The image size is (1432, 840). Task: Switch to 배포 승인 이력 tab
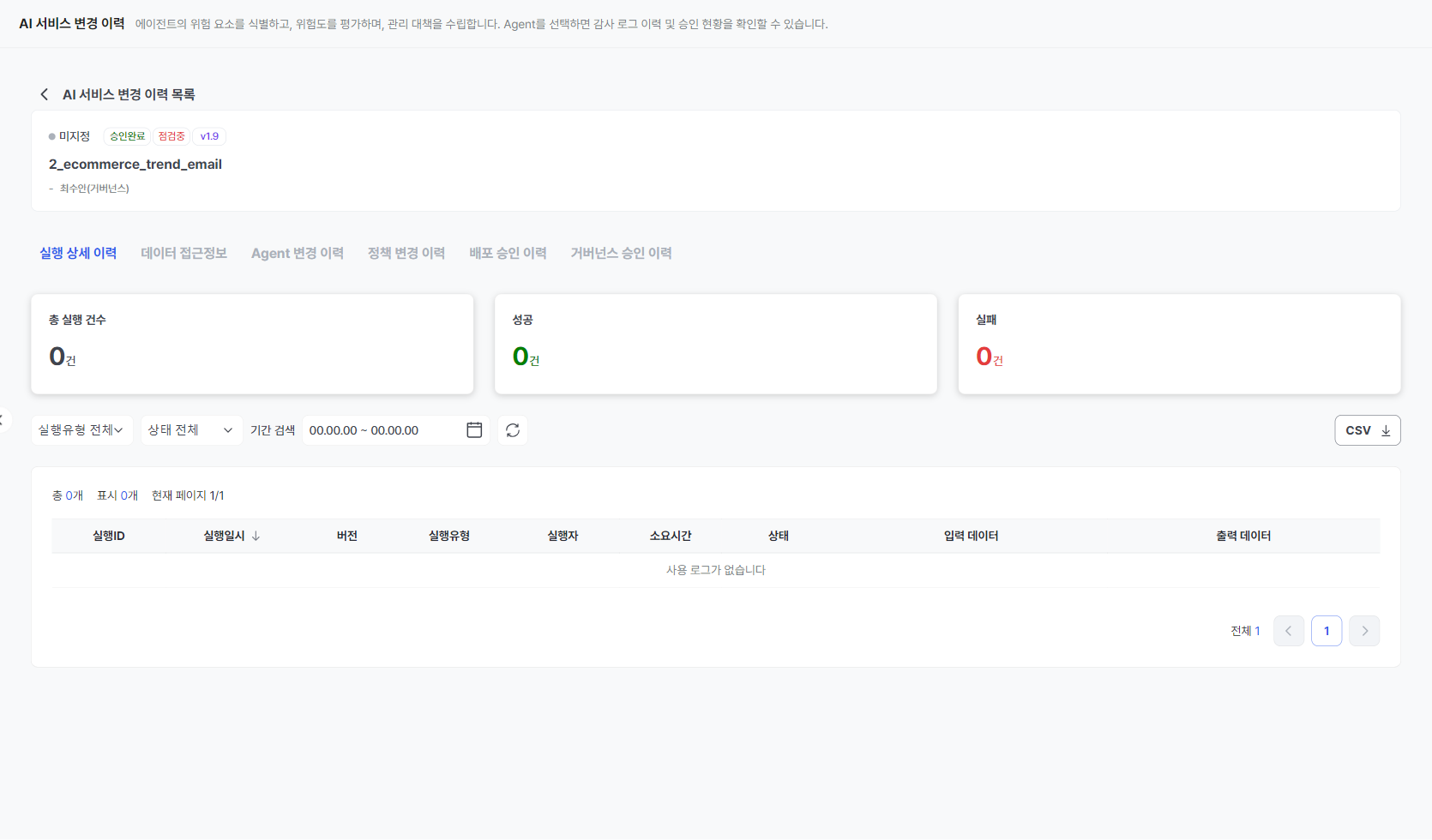pyautogui.click(x=508, y=253)
